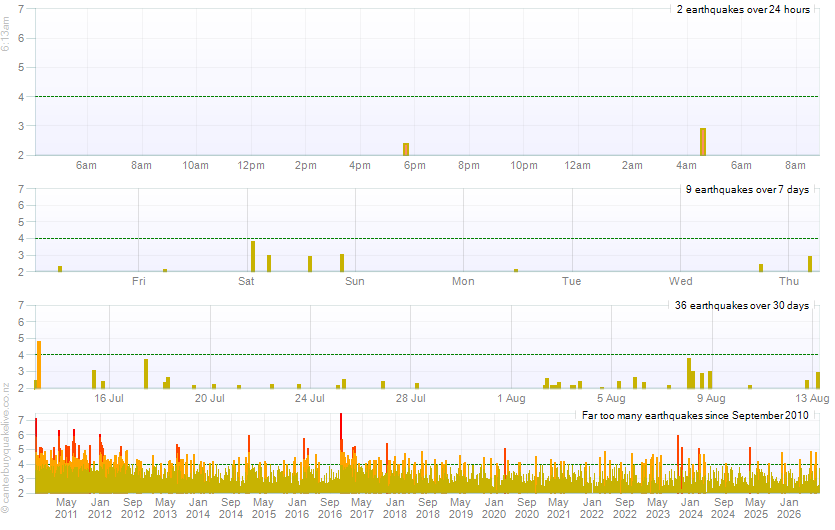The height and width of the screenshot is (530, 835).
Task: Click the small bar before Tue
Action: click(515, 270)
